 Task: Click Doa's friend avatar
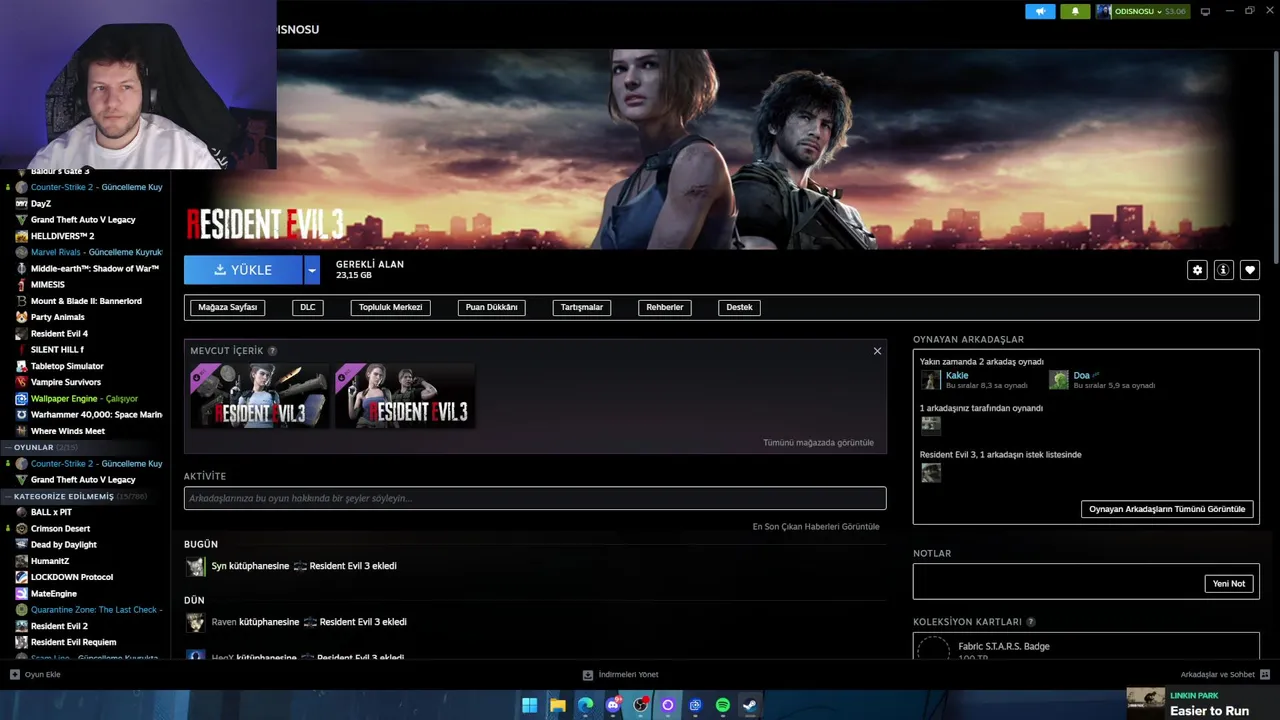point(1059,380)
